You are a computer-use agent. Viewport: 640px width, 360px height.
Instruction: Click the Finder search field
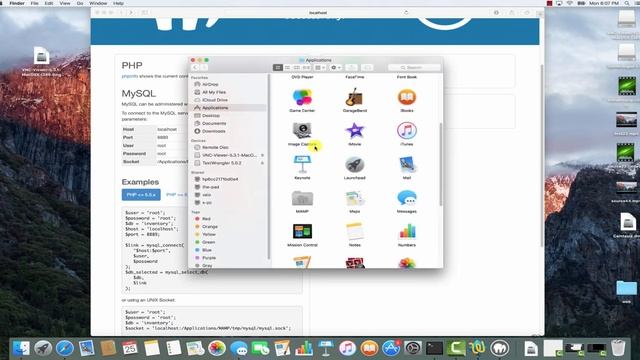414,67
